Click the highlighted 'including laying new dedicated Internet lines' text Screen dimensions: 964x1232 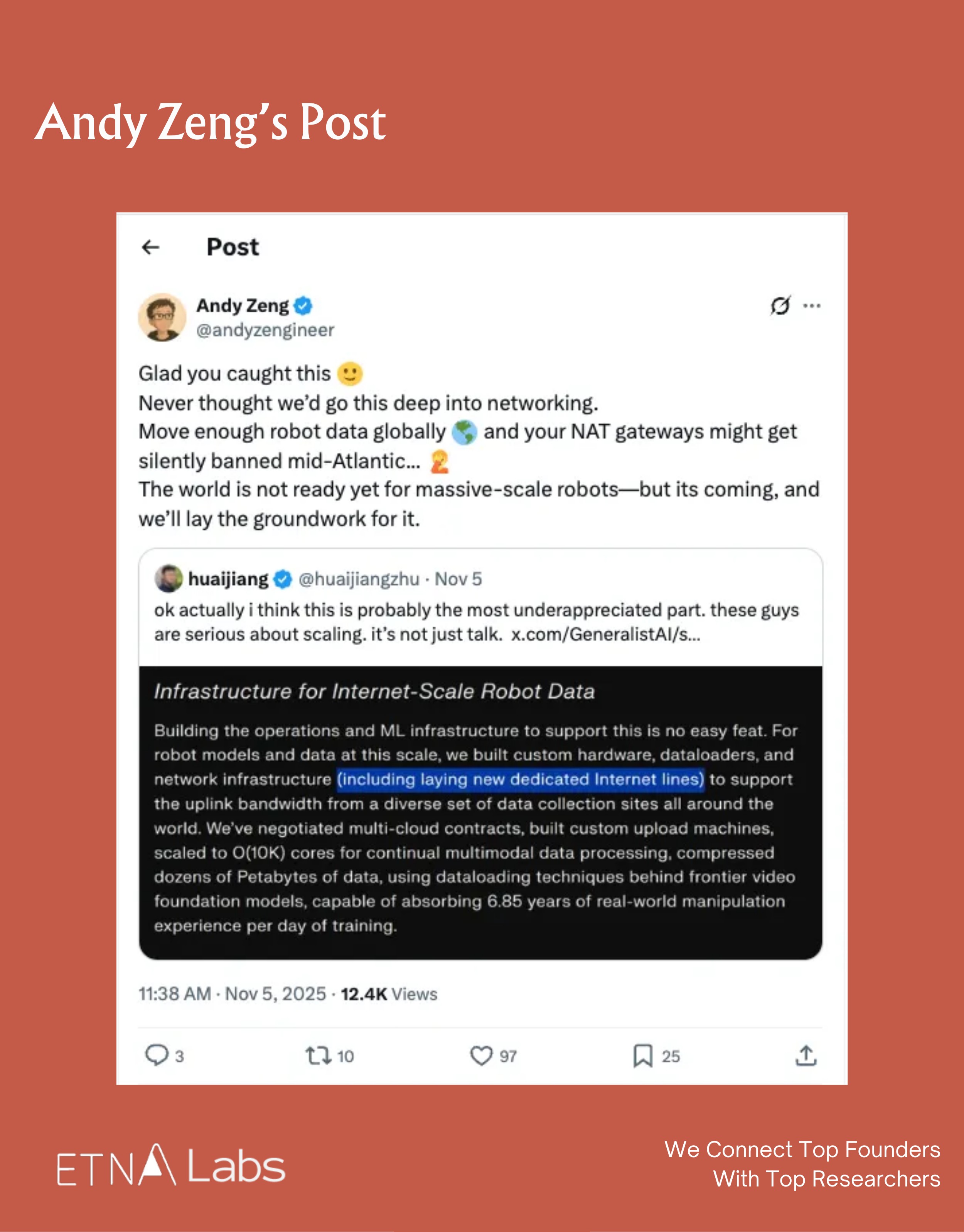520,780
